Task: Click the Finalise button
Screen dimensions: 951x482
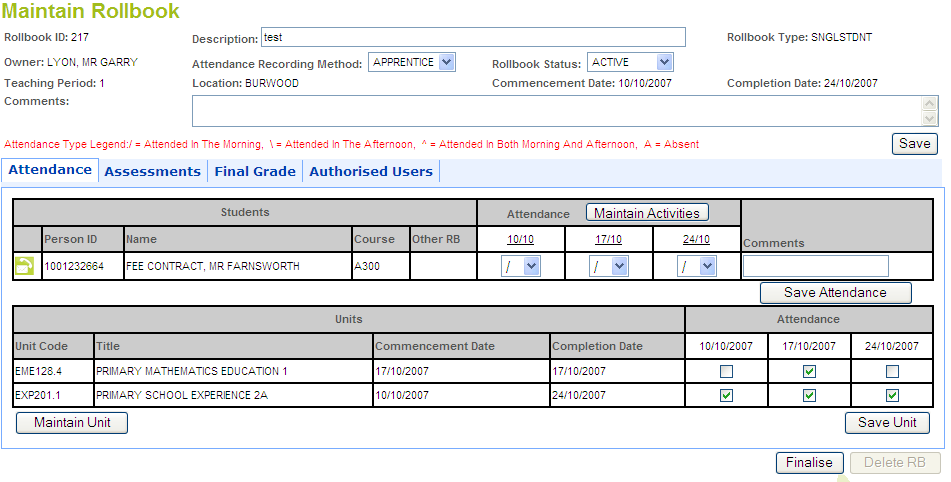Action: [809, 462]
